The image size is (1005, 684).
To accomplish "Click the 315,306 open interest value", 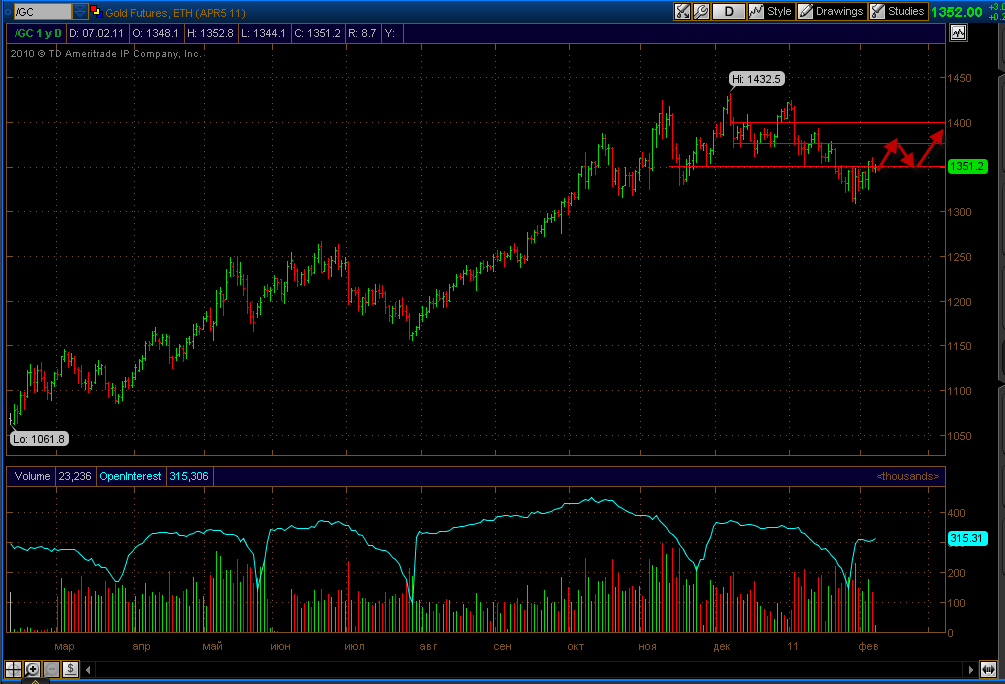I will tap(188, 476).
